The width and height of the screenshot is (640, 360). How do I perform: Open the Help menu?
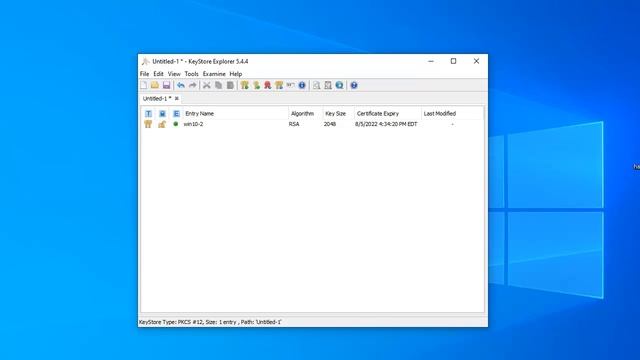click(x=236, y=74)
